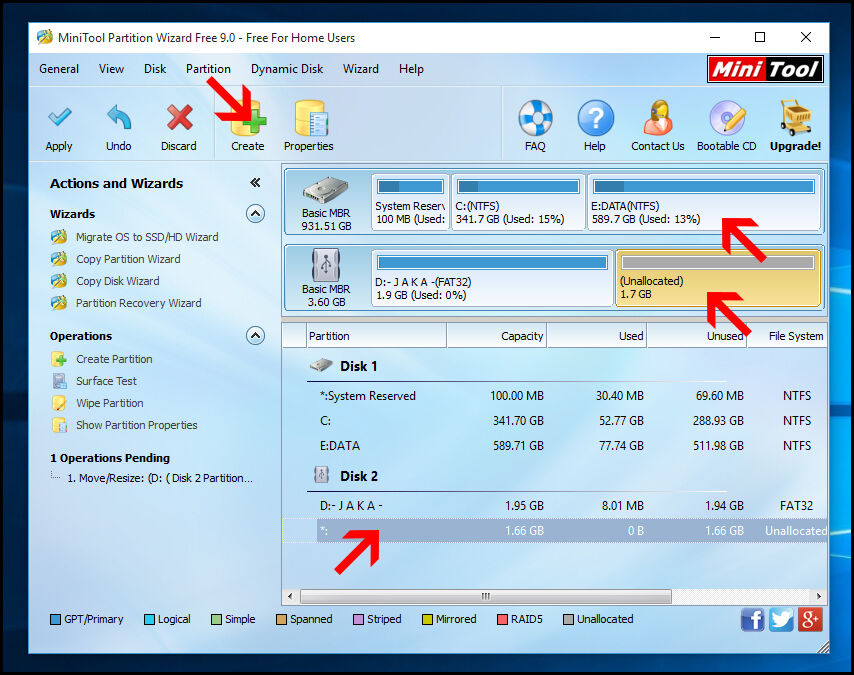Click the scrollbar right arrow

819,597
